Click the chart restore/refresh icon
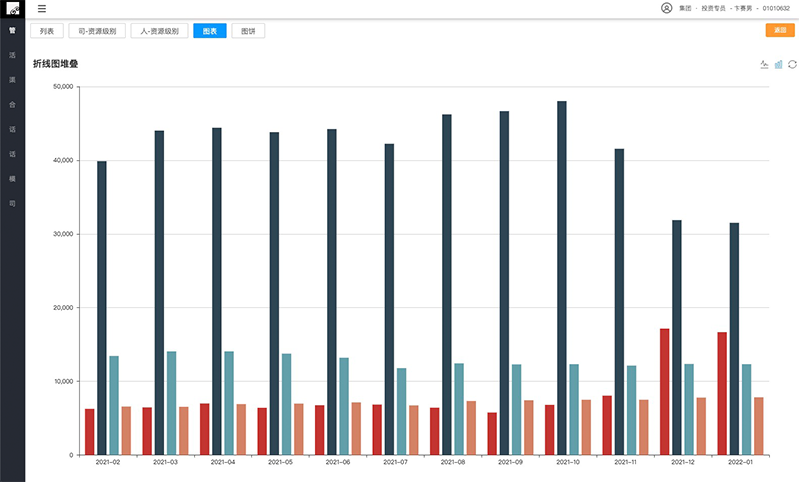 pos(792,64)
